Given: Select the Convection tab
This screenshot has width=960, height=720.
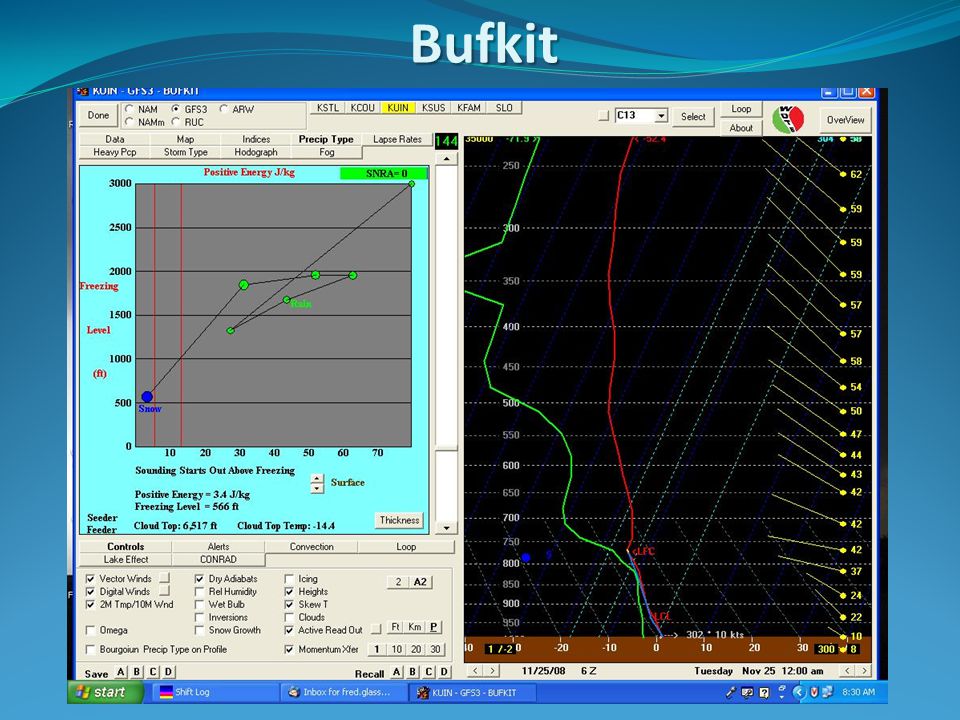Looking at the screenshot, I should point(312,546).
